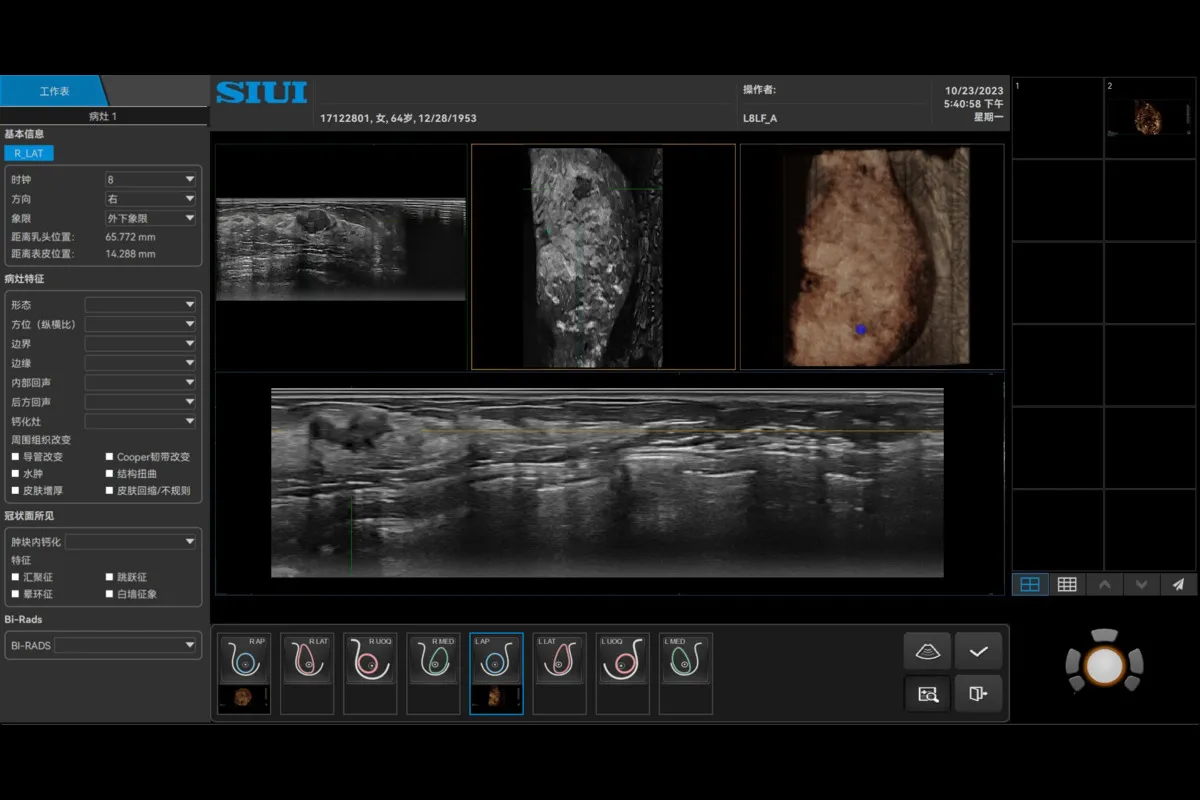
Task: Go to next thumbnail page with down arrow
Action: (1141, 585)
